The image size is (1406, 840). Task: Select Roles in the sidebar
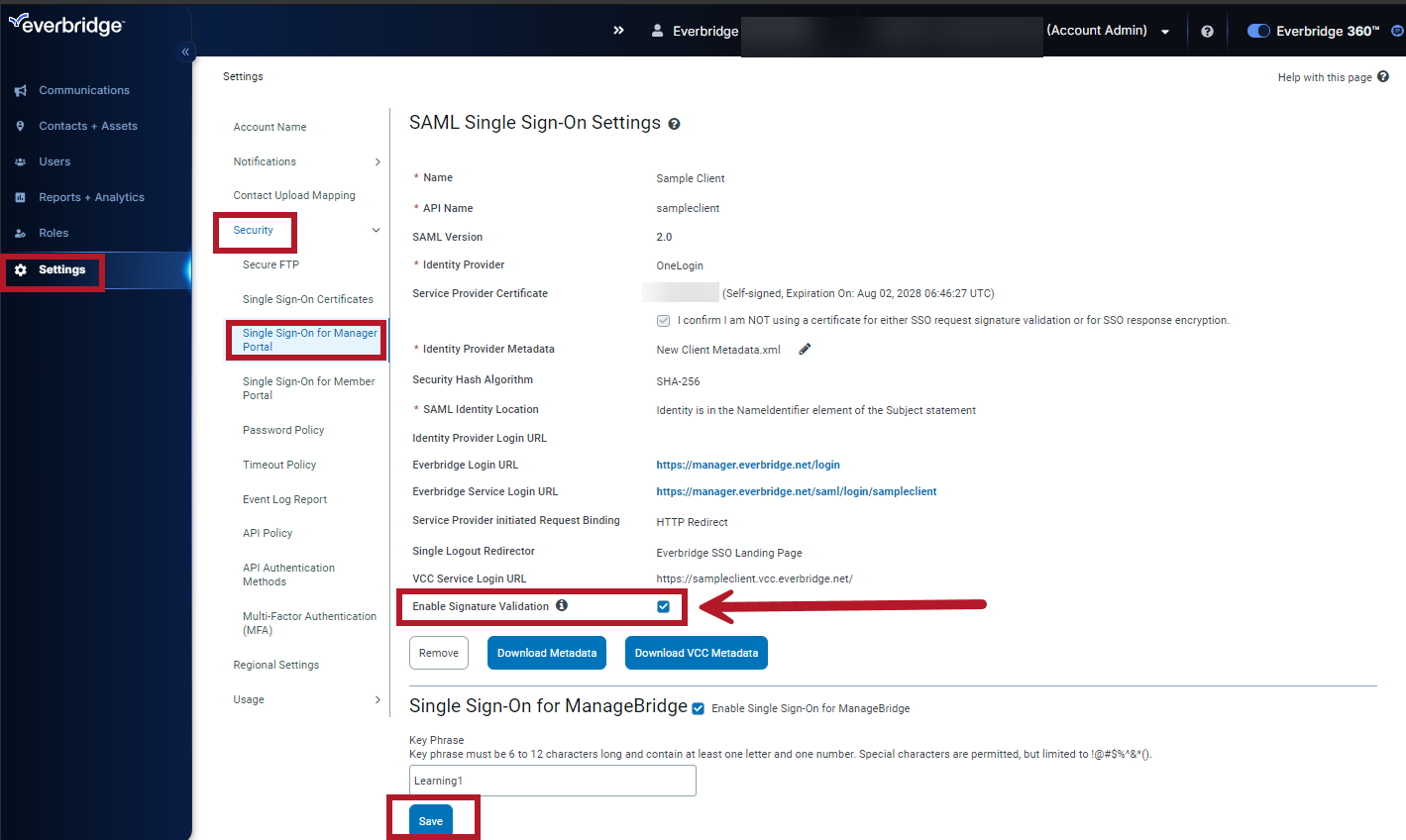pos(54,233)
